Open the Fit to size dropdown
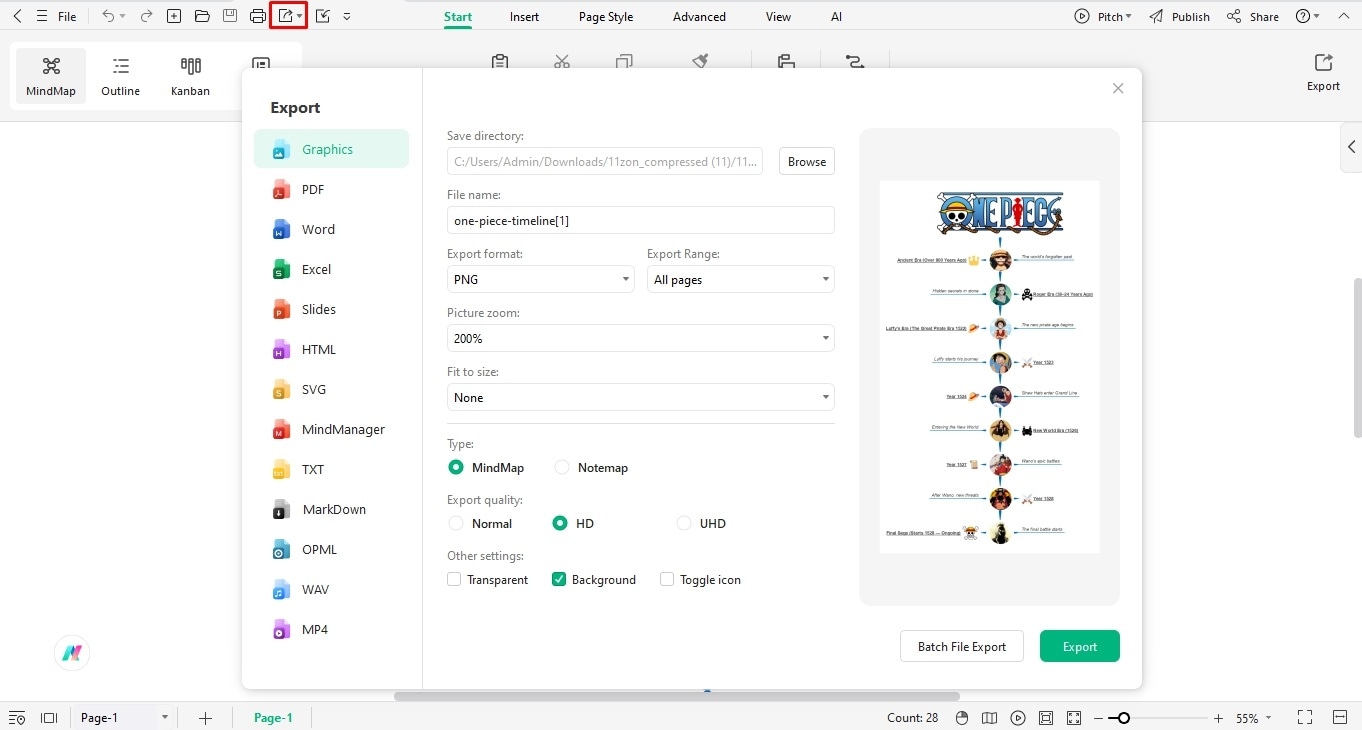The height and width of the screenshot is (730, 1362). tap(640, 397)
